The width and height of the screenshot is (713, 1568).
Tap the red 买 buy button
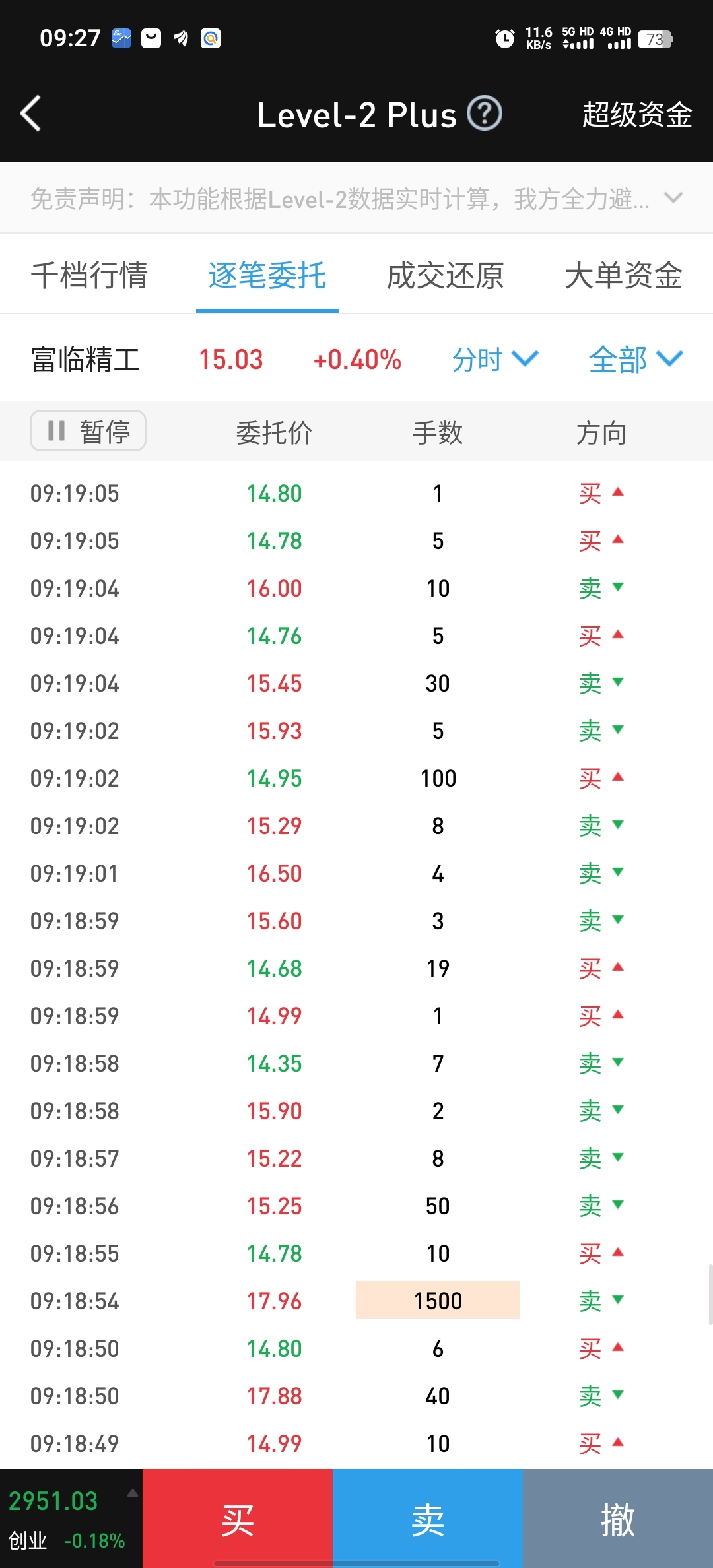pos(238,1519)
